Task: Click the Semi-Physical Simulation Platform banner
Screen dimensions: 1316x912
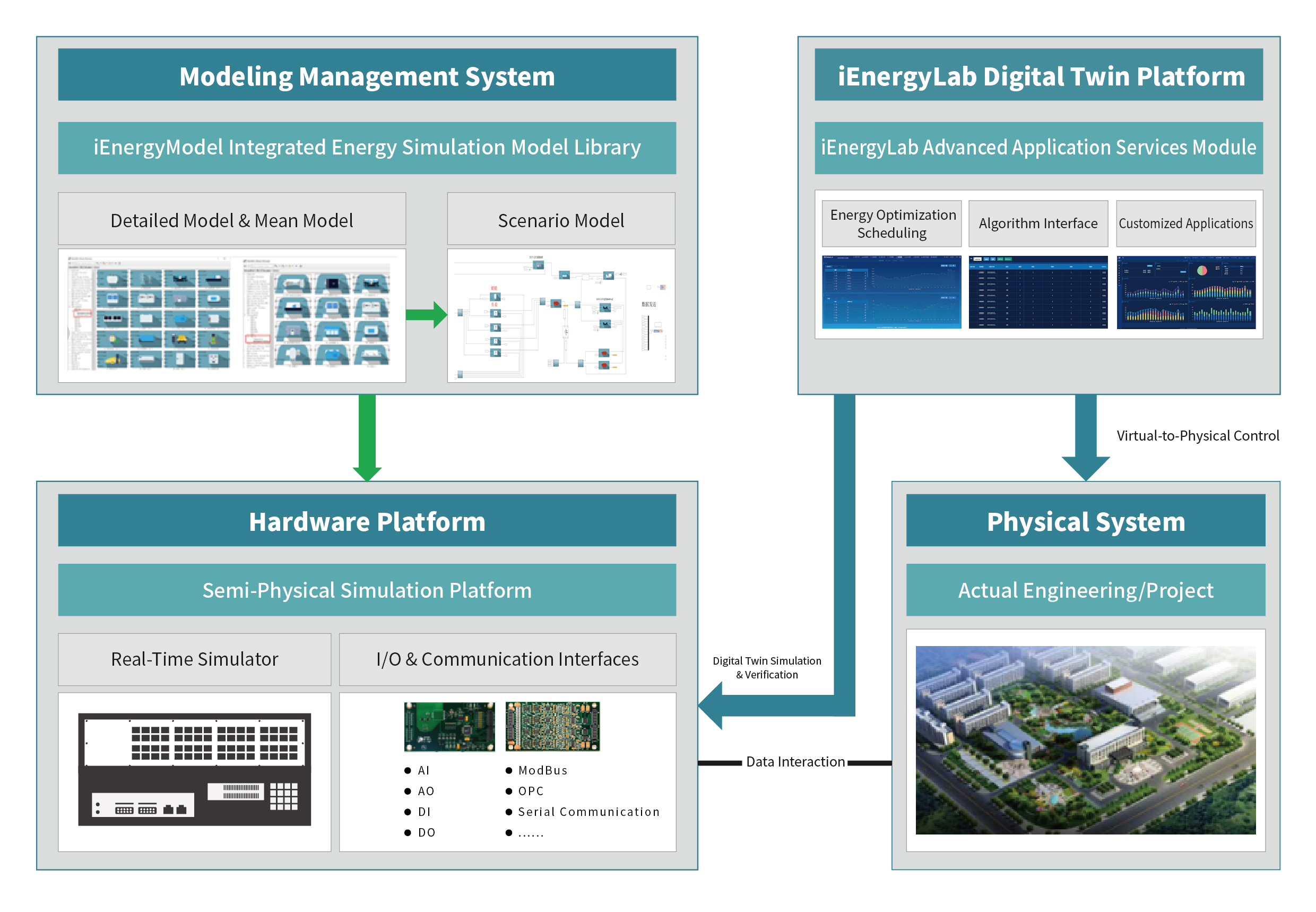Action: (x=367, y=590)
